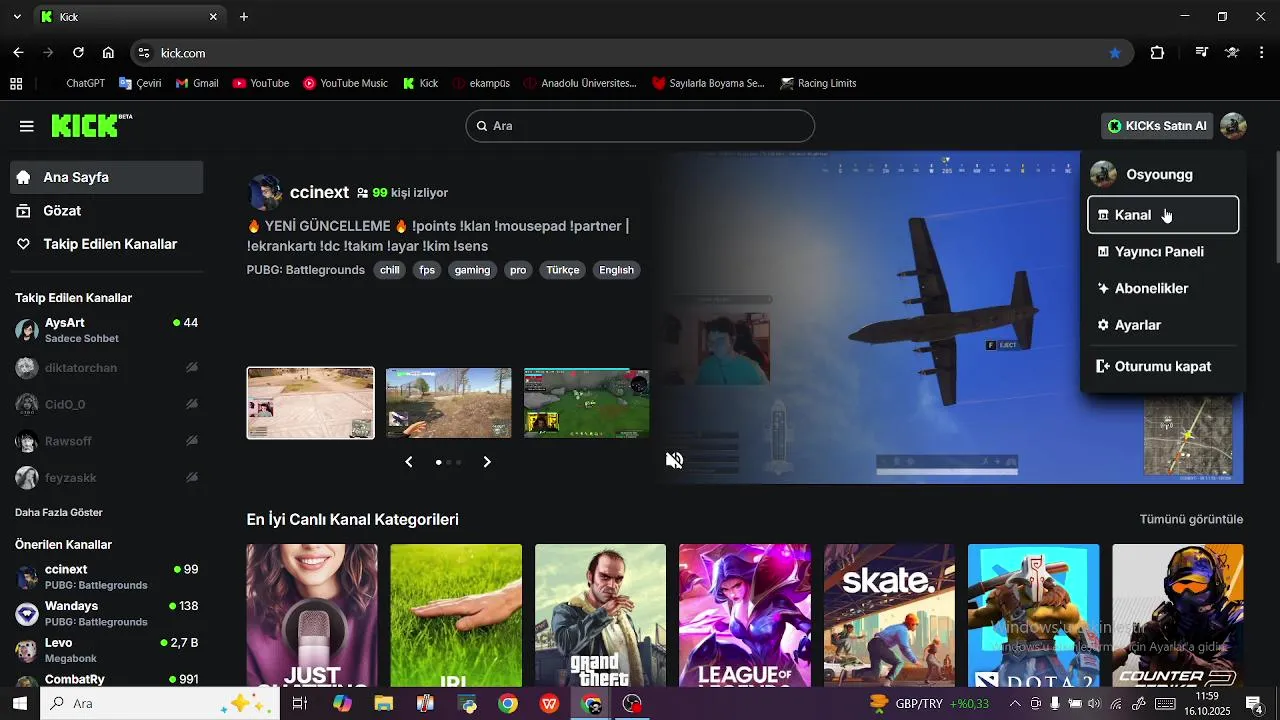The height and width of the screenshot is (720, 1280).
Task: Click ccinext streamer avatar in featured stream
Action: point(265,192)
